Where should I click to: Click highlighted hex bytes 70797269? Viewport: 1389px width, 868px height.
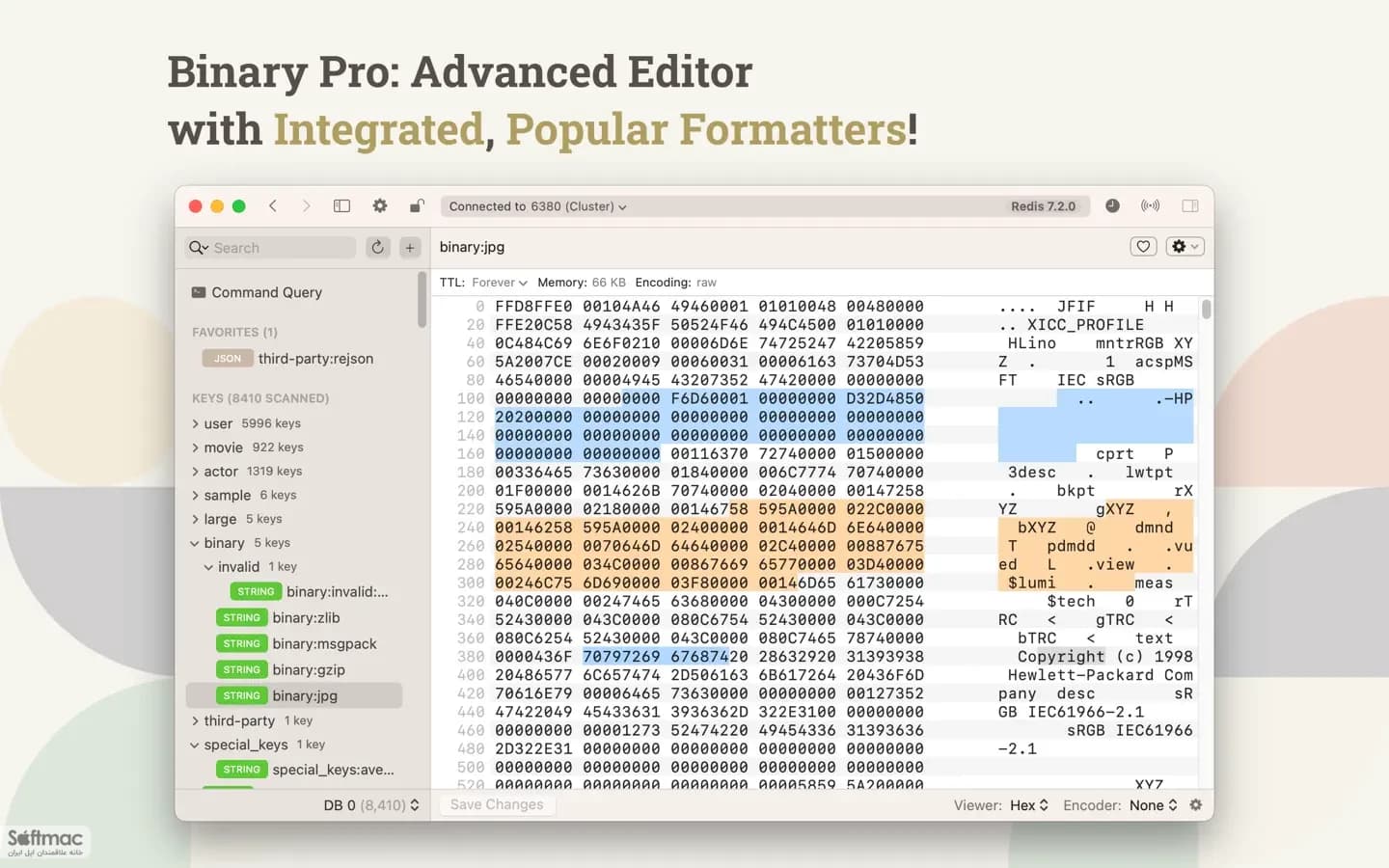pos(621,657)
